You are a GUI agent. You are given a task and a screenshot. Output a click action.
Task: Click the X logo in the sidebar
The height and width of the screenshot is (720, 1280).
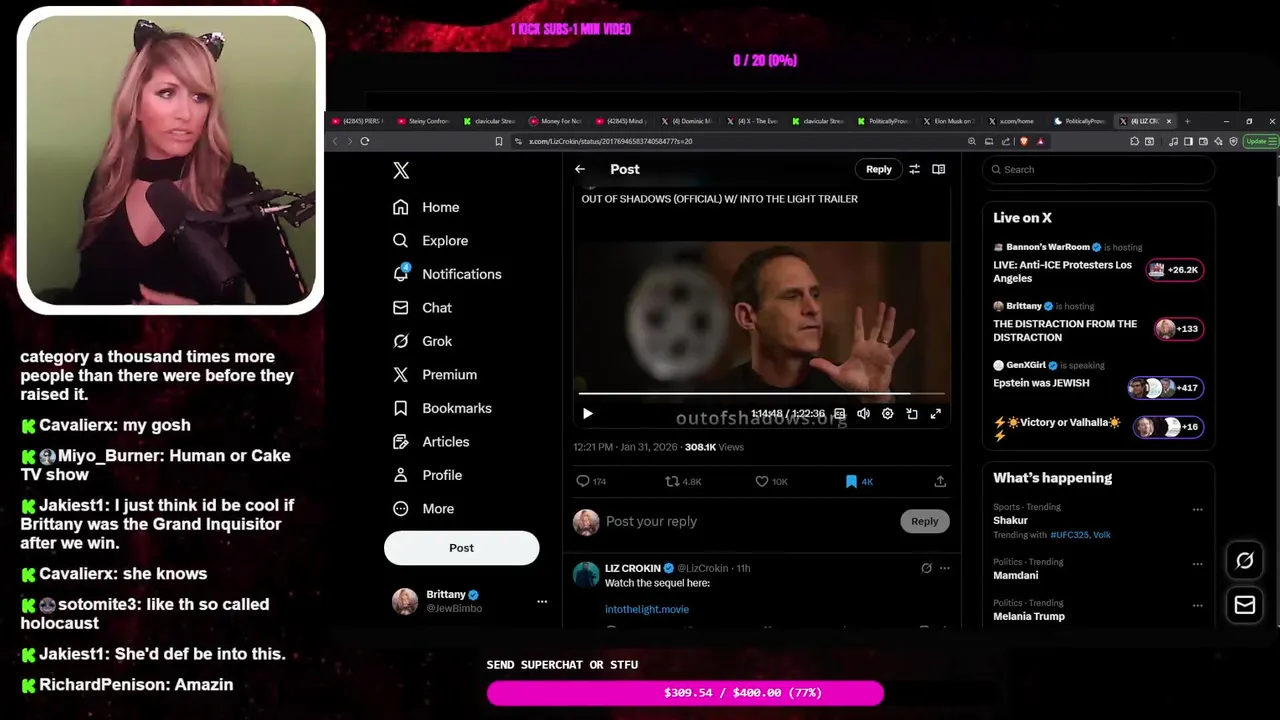tap(401, 170)
